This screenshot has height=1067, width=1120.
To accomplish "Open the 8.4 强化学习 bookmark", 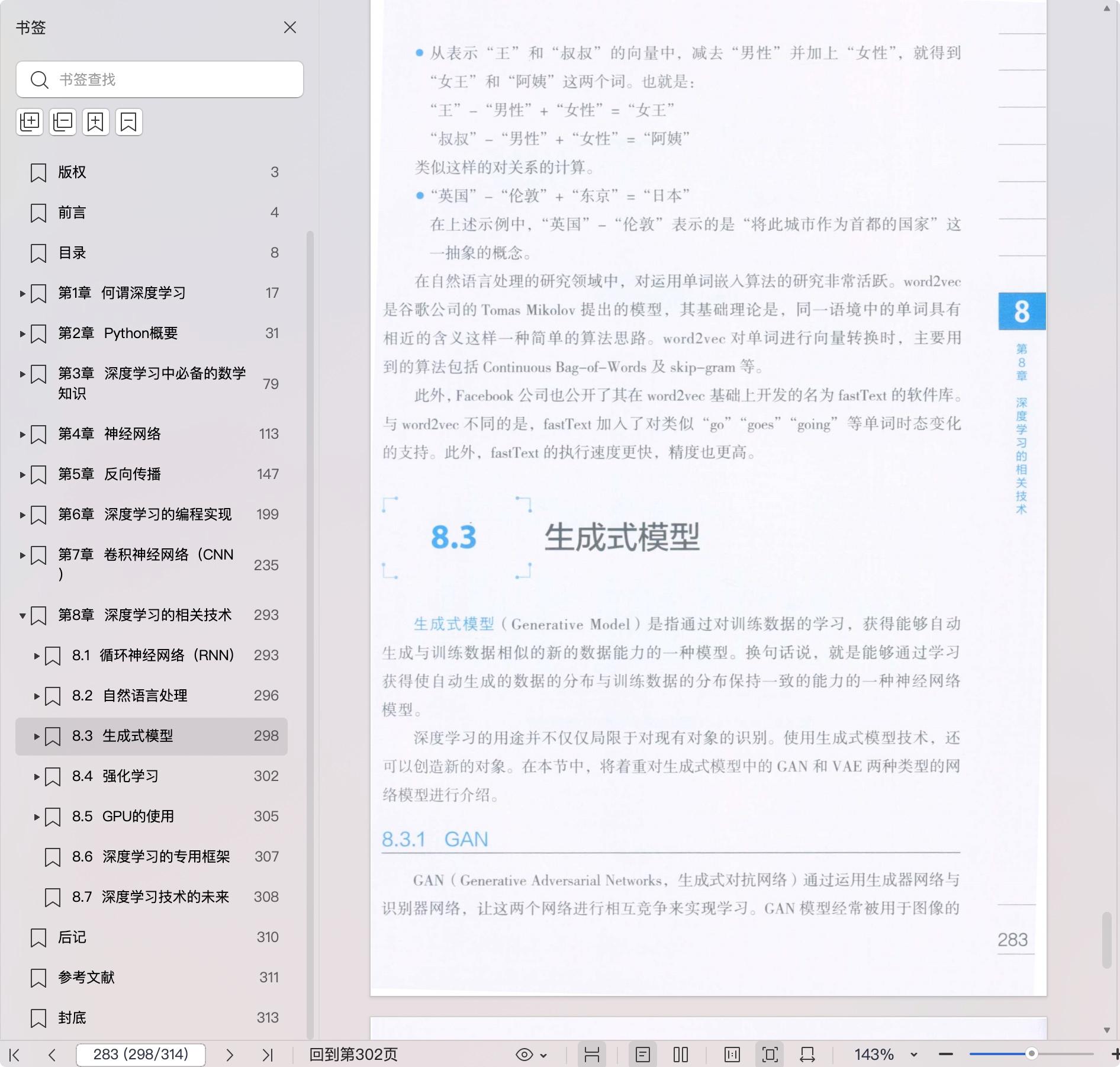I will [x=130, y=776].
